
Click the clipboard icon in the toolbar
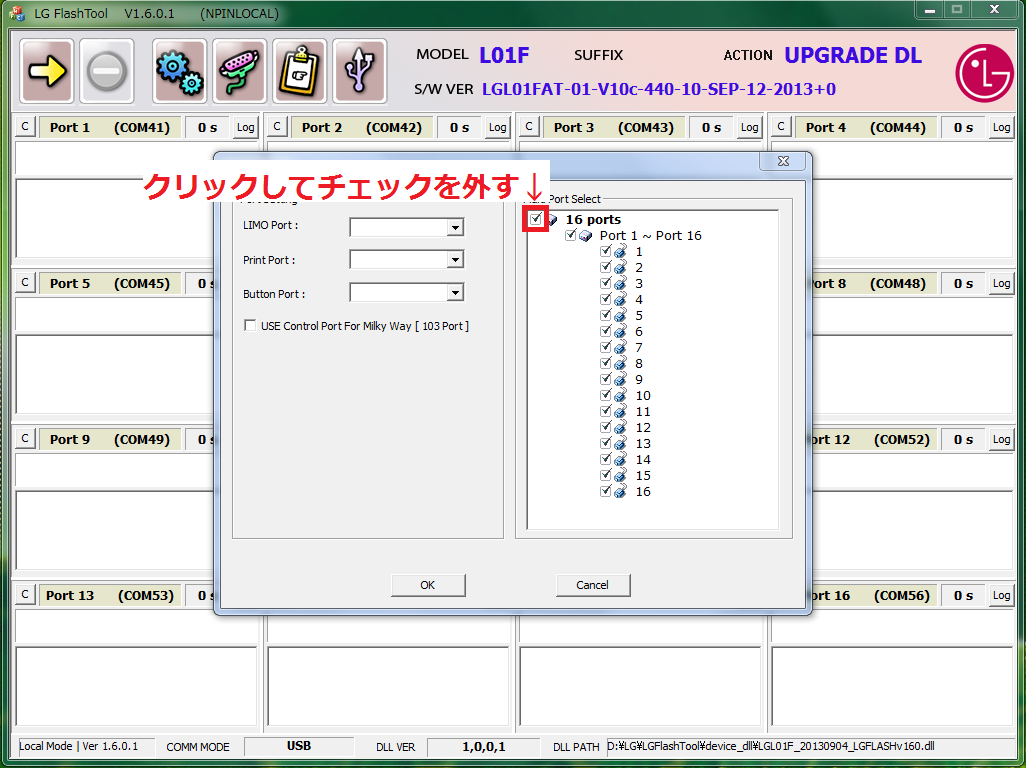point(300,71)
